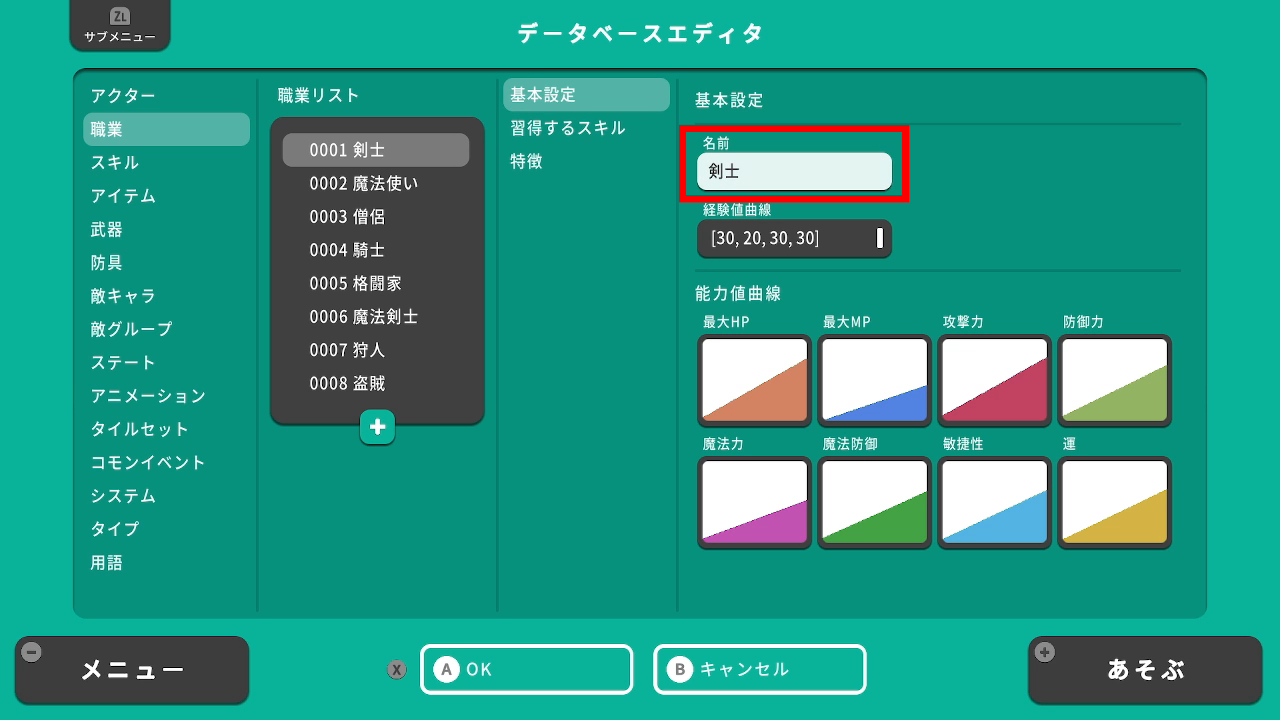Open the 経験値曲線 value selector
1280x720 pixels.
(794, 239)
